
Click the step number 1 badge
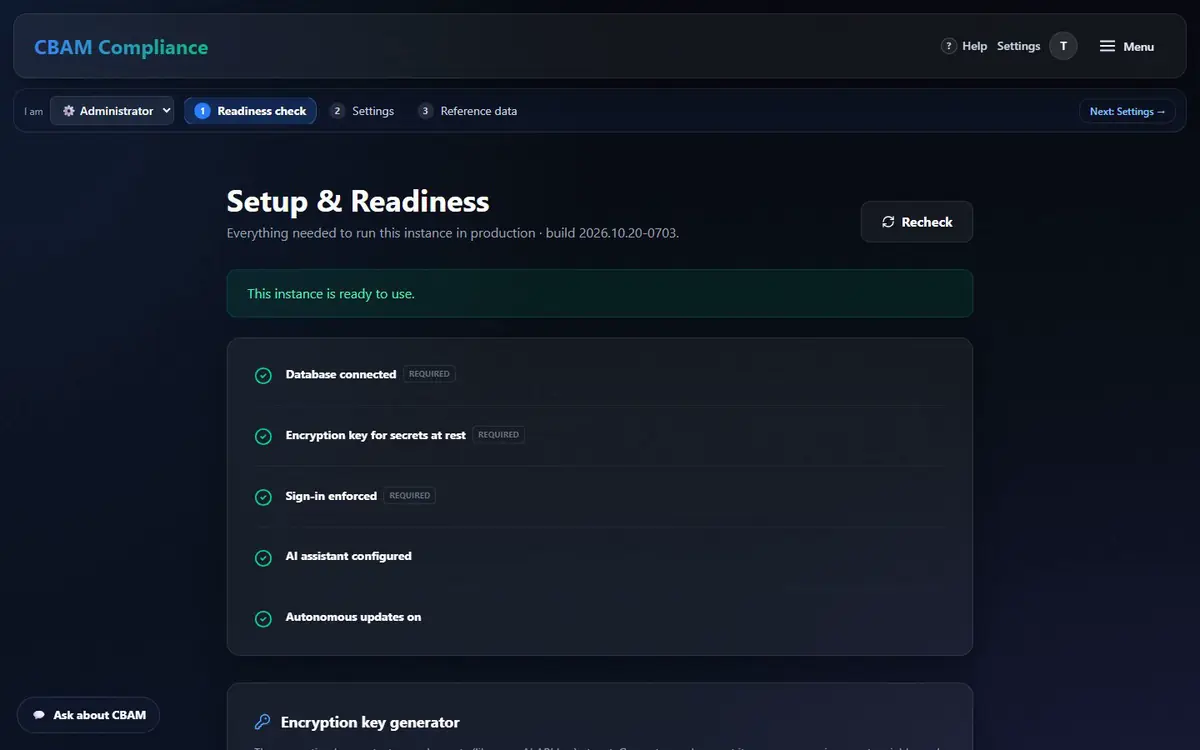point(202,111)
